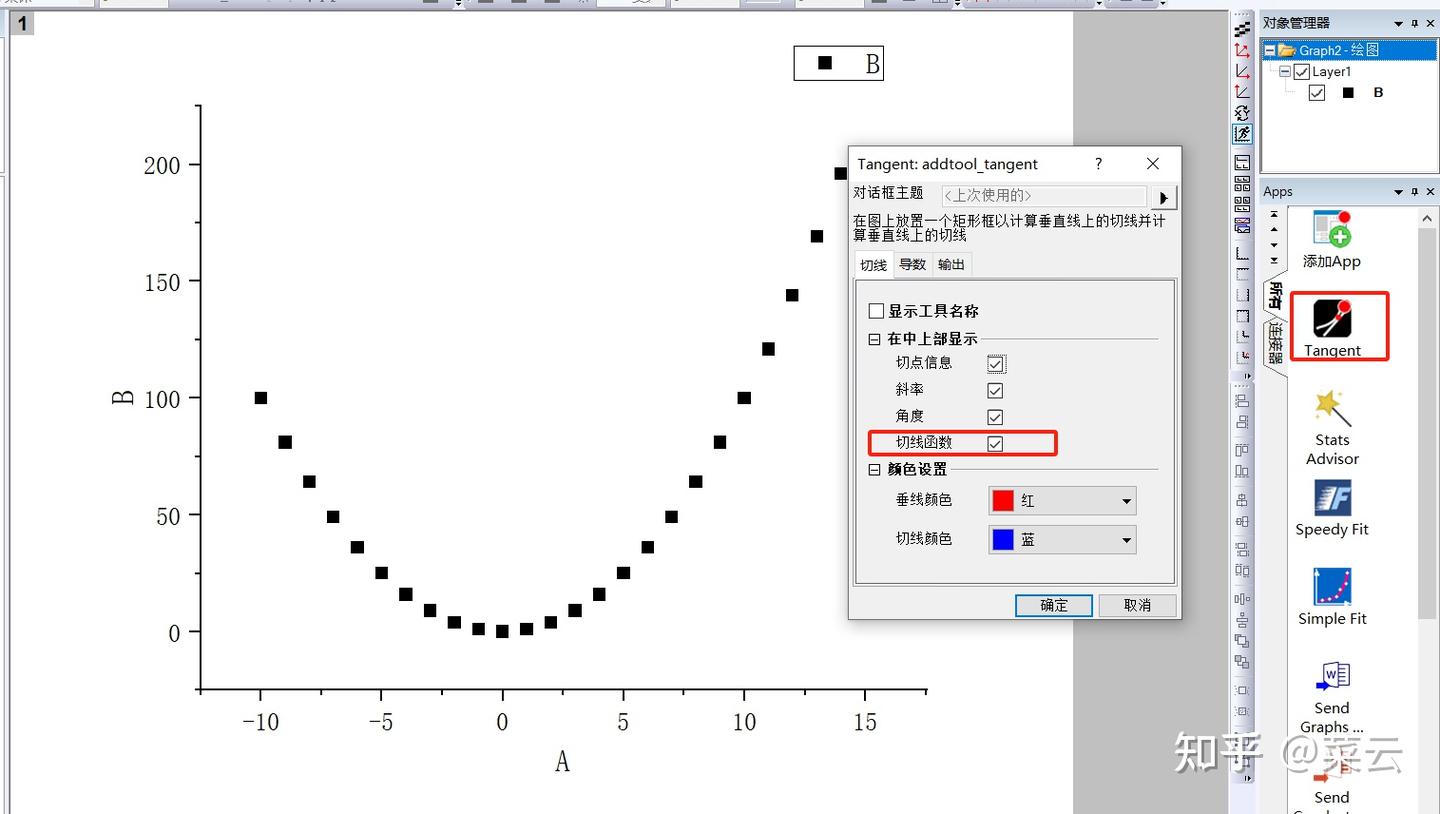1440x814 pixels.
Task: Switch to 输出 tab
Action: [x=951, y=264]
